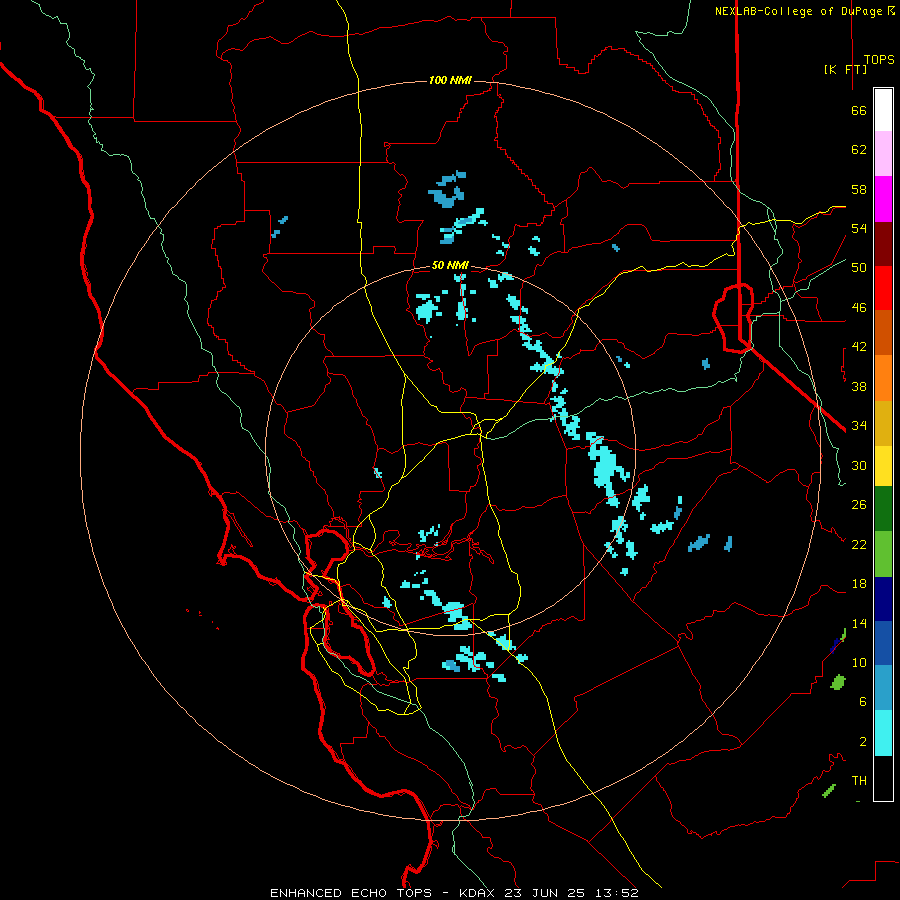Click the black TH threshold legend swatch
900x900 pixels.
[883, 778]
